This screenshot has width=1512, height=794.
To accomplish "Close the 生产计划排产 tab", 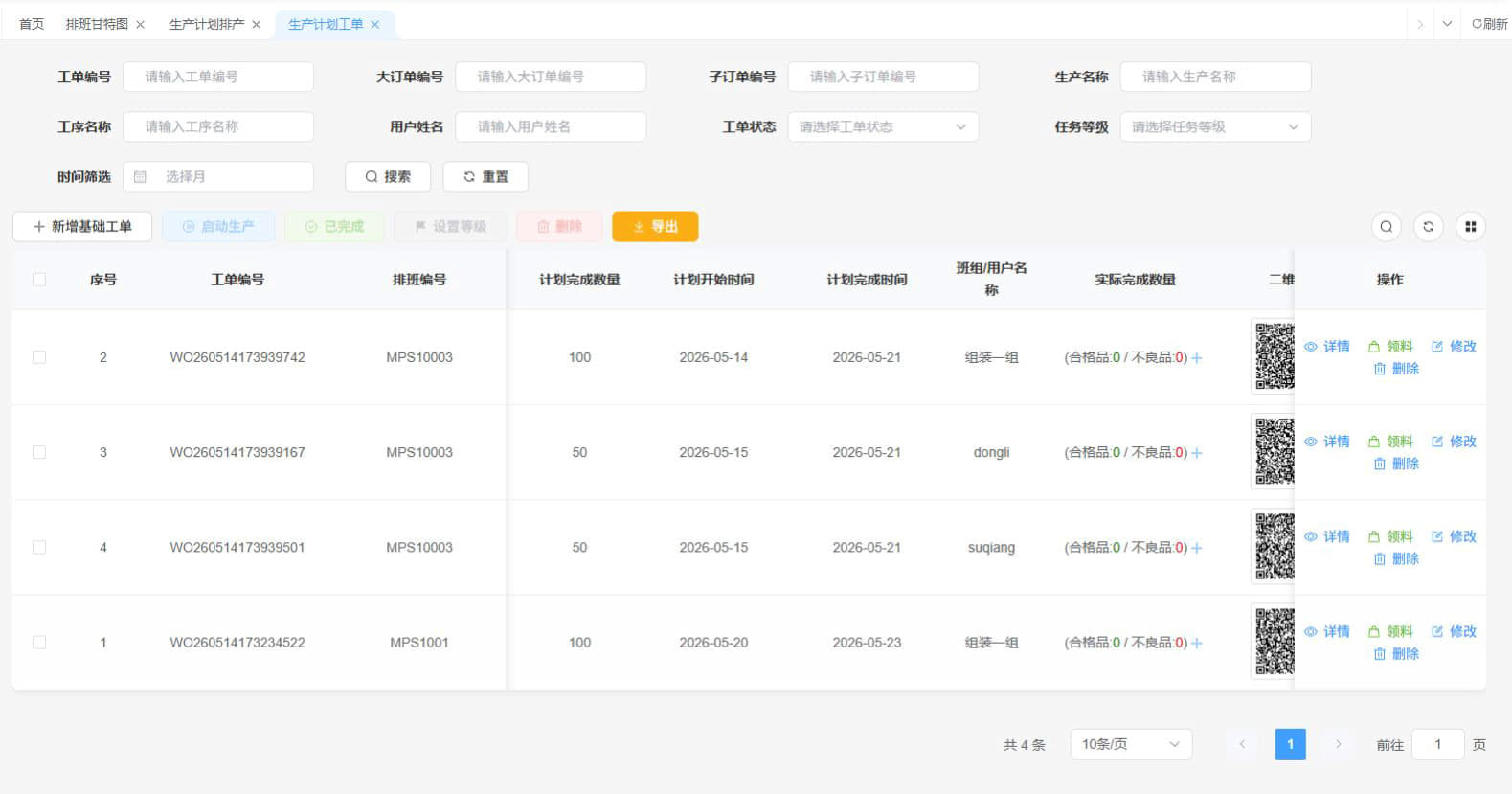I will tap(256, 25).
